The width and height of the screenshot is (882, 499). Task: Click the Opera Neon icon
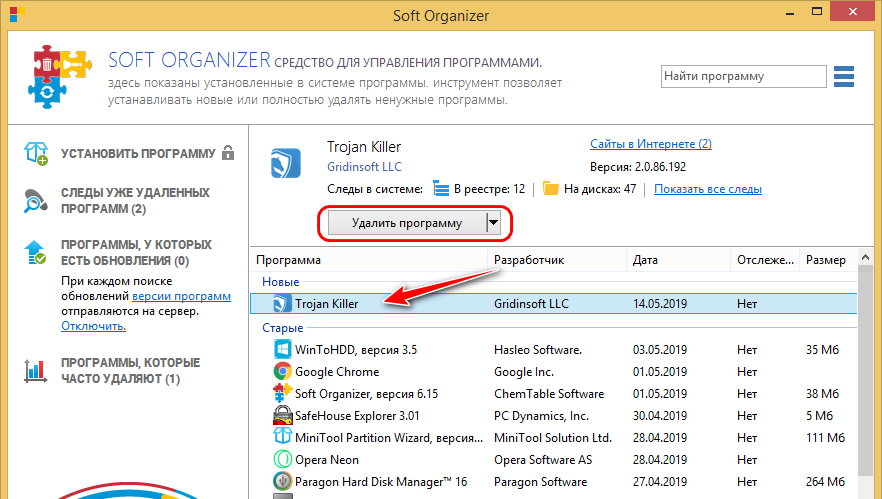pos(282,460)
